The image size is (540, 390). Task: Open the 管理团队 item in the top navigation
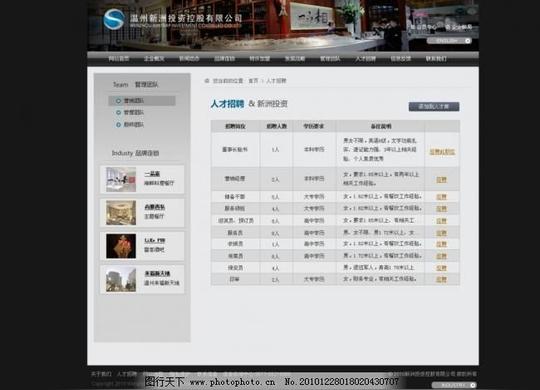point(330,59)
